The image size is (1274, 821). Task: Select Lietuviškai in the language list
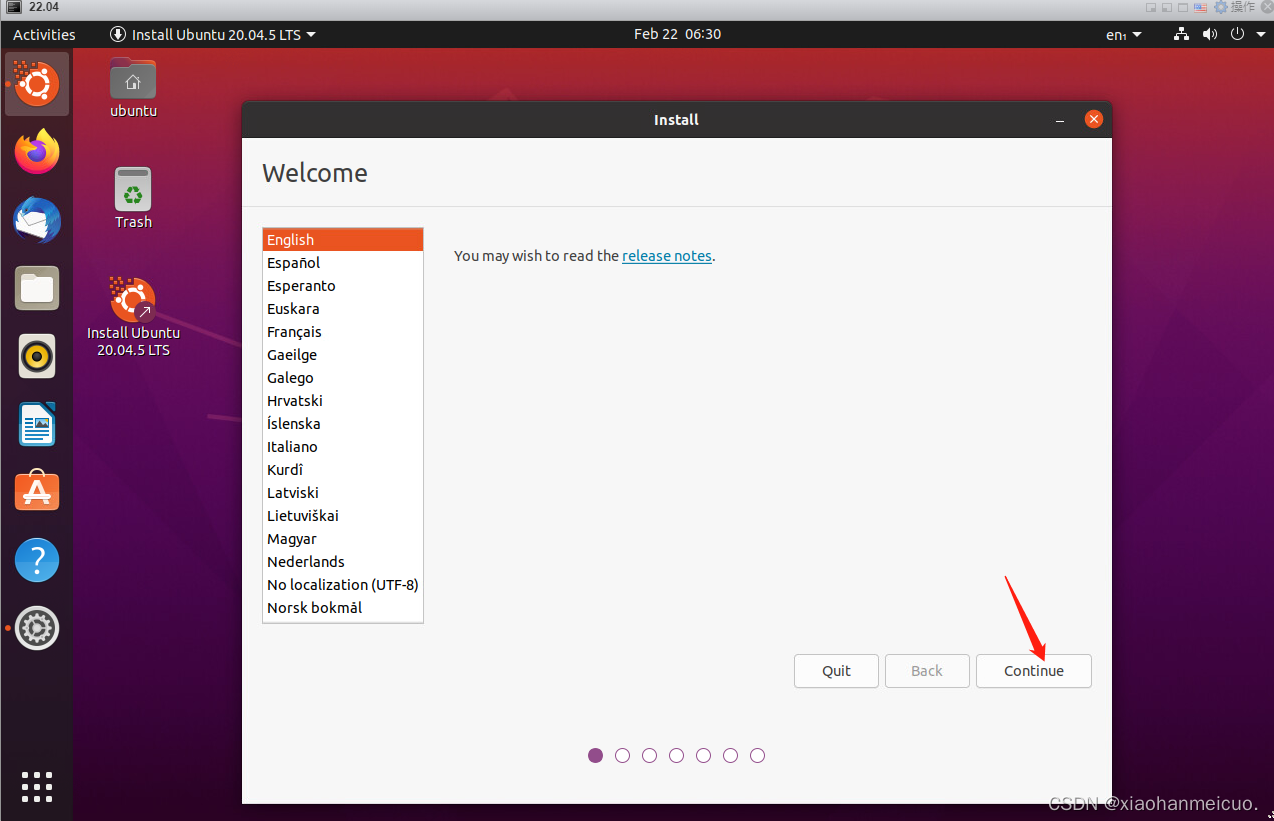(343, 516)
